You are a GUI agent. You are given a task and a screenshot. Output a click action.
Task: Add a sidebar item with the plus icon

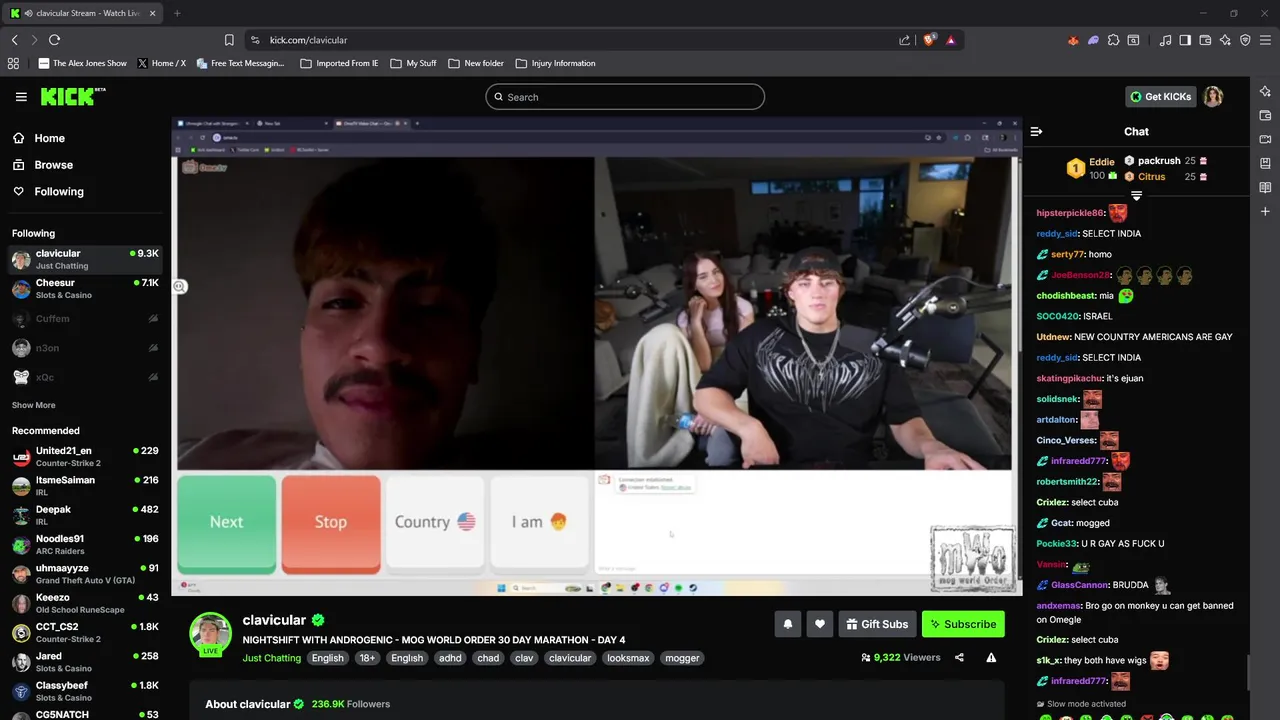[1265, 211]
